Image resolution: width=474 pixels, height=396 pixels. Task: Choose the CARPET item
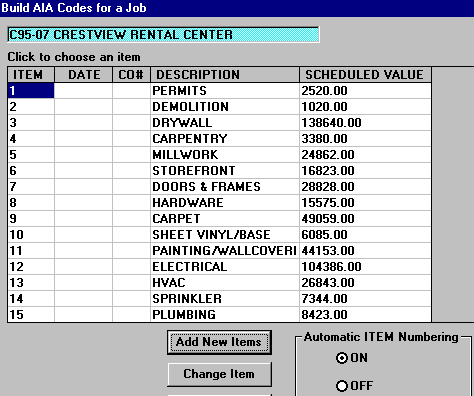coord(225,219)
